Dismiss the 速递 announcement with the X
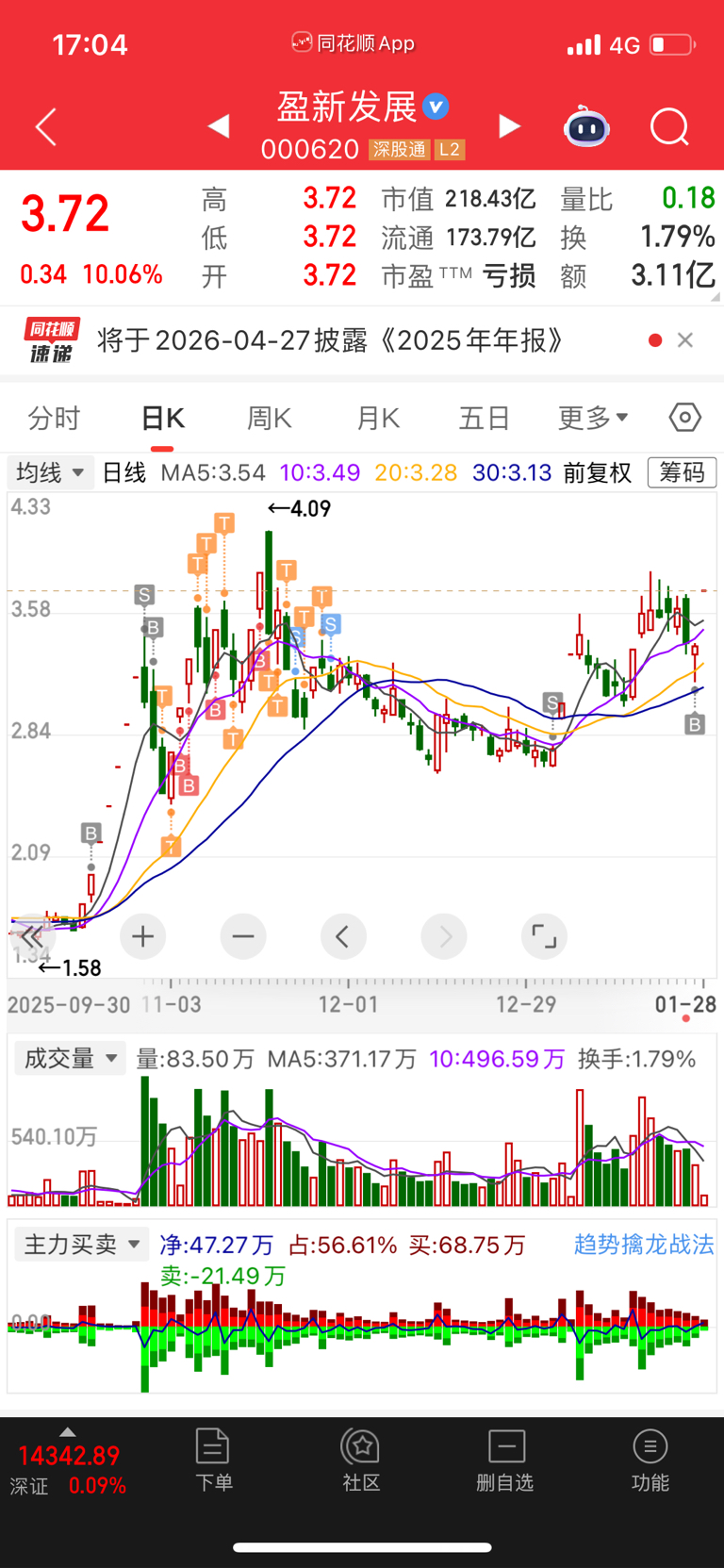This screenshot has width=724, height=1568. pos(685,340)
